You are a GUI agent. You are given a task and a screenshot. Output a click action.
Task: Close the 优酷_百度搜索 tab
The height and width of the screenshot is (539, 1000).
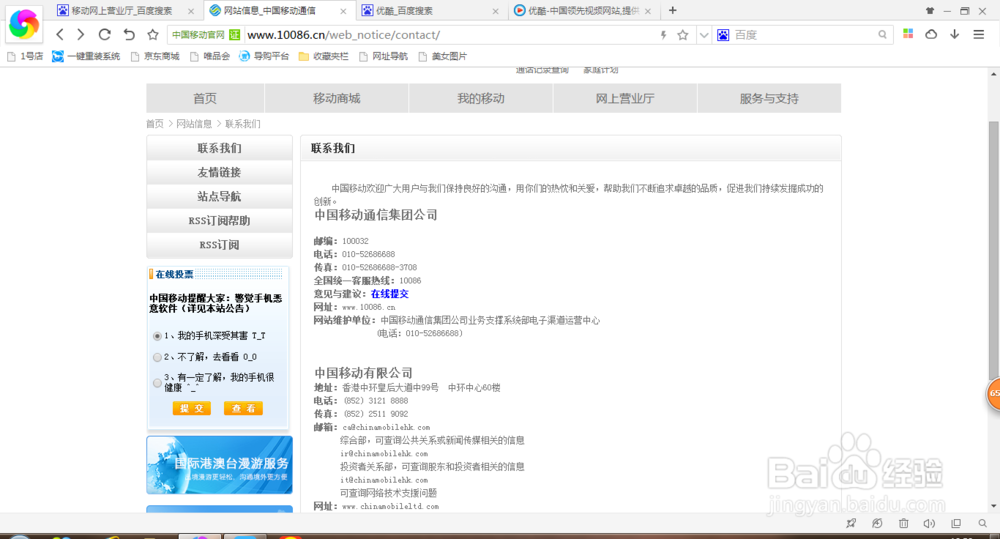pyautogui.click(x=496, y=11)
